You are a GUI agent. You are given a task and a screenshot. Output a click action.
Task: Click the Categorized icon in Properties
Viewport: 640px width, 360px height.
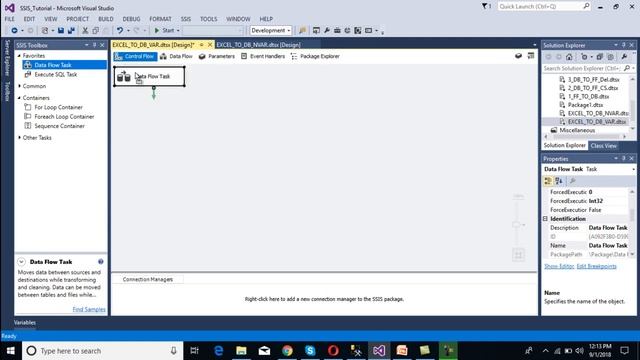548,181
